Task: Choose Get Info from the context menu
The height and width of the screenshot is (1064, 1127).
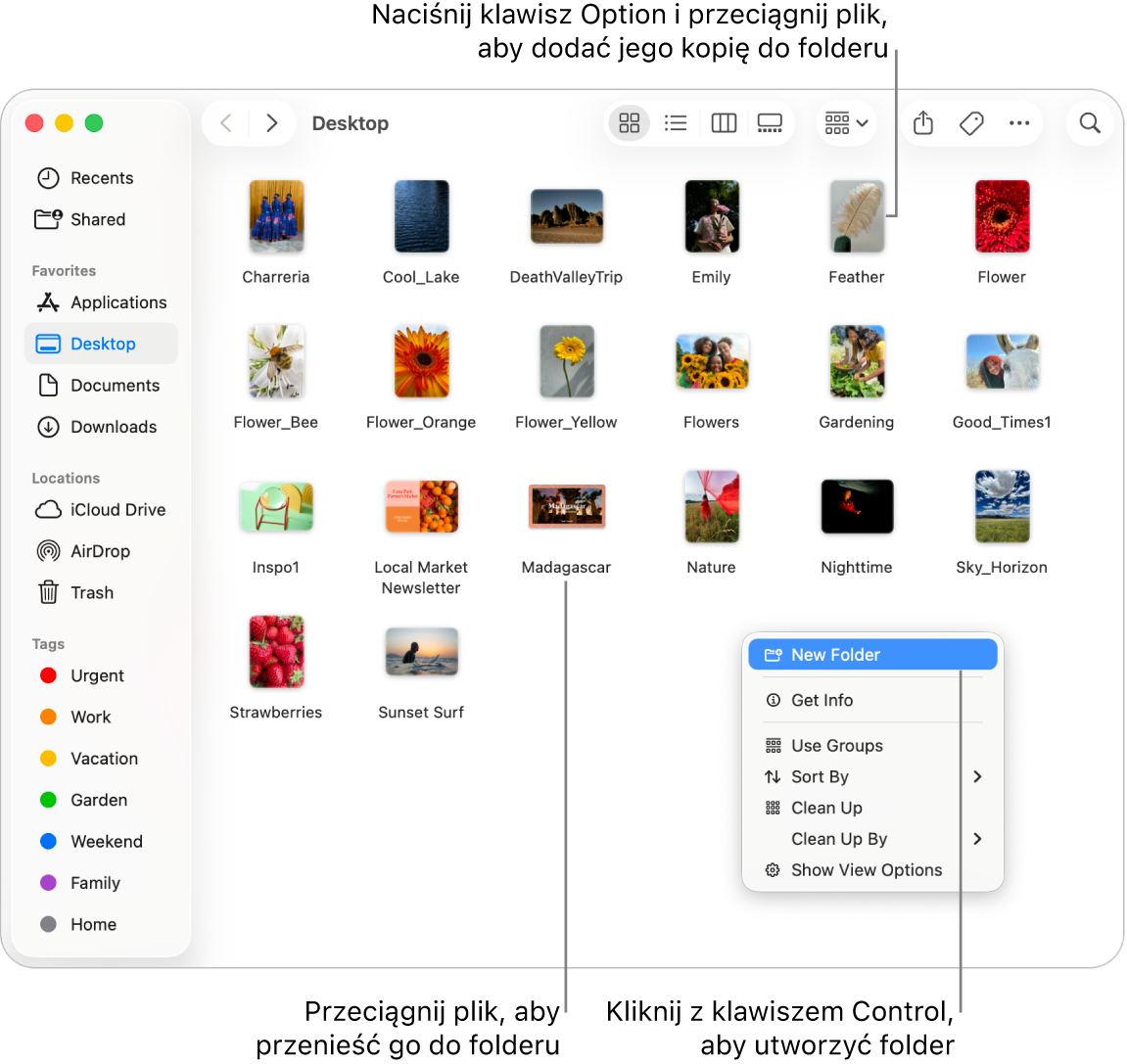Action: pyautogui.click(x=822, y=700)
